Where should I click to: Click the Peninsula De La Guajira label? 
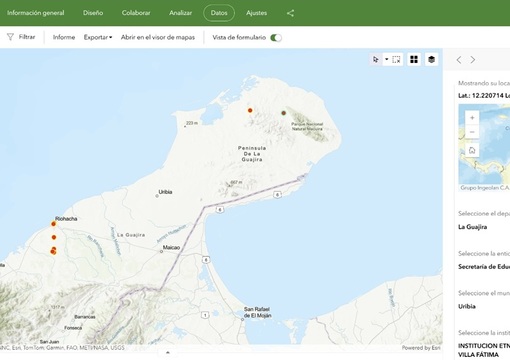point(252,154)
